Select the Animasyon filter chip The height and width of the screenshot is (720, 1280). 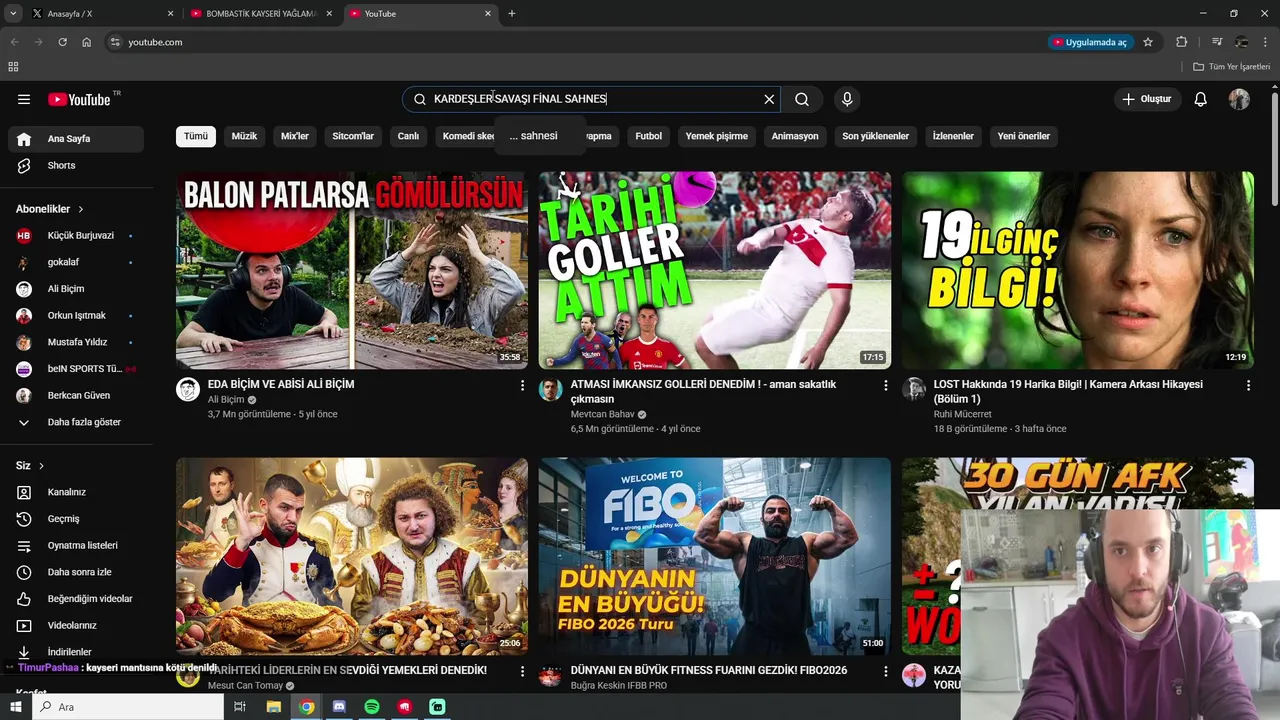pos(795,136)
